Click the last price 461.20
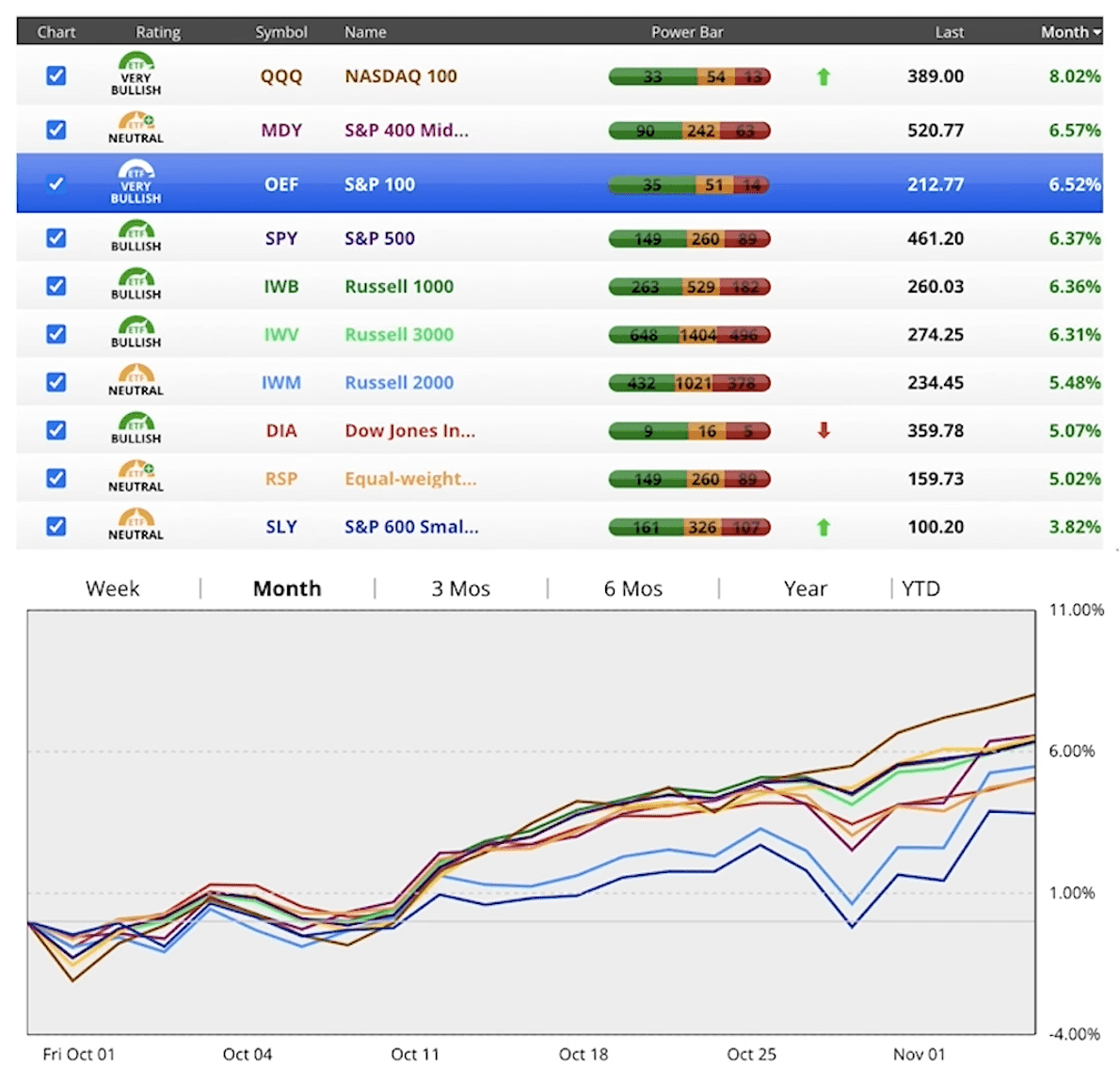Screen dimensions: 1120x1082 [x=936, y=238]
